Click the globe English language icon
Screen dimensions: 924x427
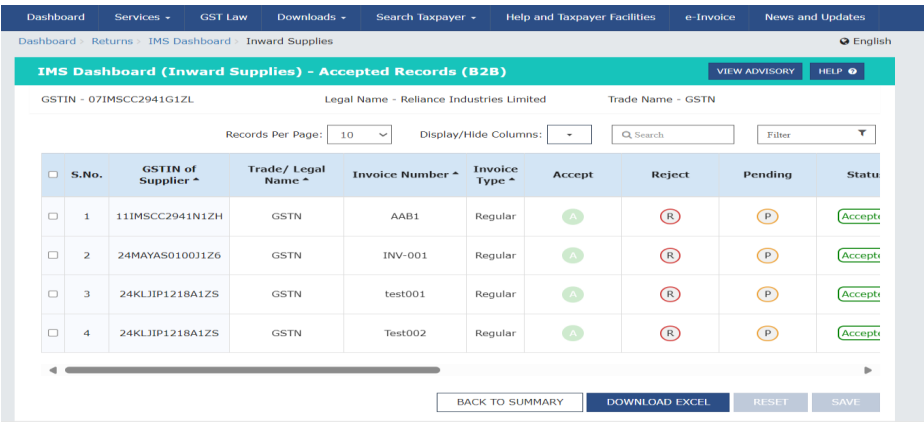(845, 41)
